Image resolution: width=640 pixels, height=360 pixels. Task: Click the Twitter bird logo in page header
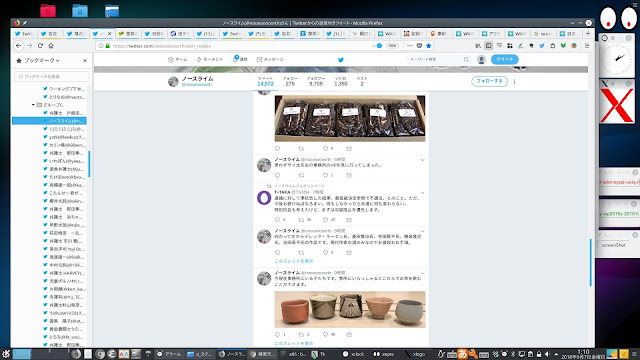click(x=341, y=60)
